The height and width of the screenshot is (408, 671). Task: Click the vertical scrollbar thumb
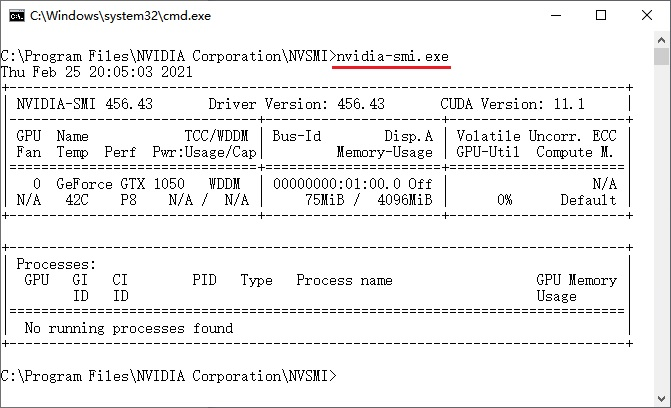pyautogui.click(x=661, y=56)
